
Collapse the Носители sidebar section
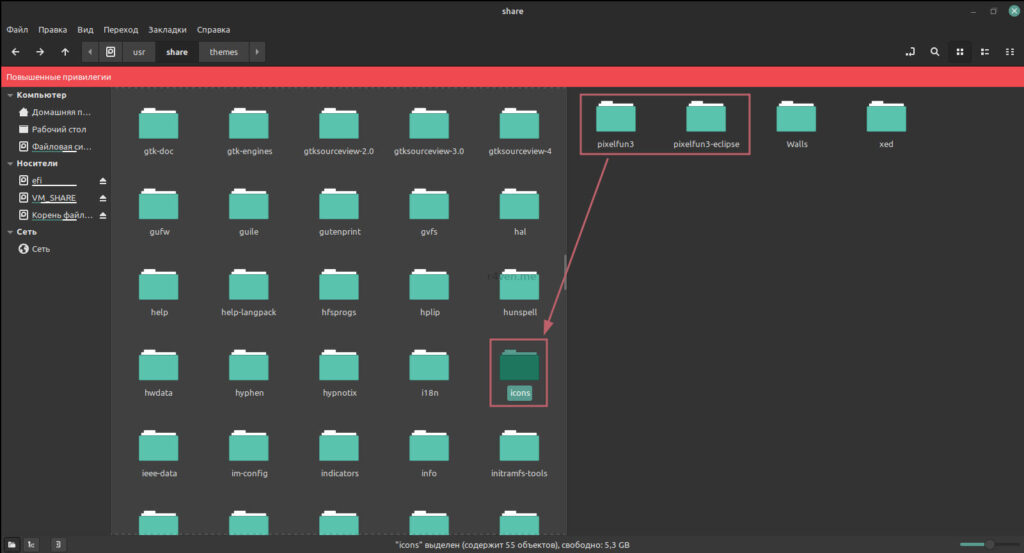click(x=10, y=163)
